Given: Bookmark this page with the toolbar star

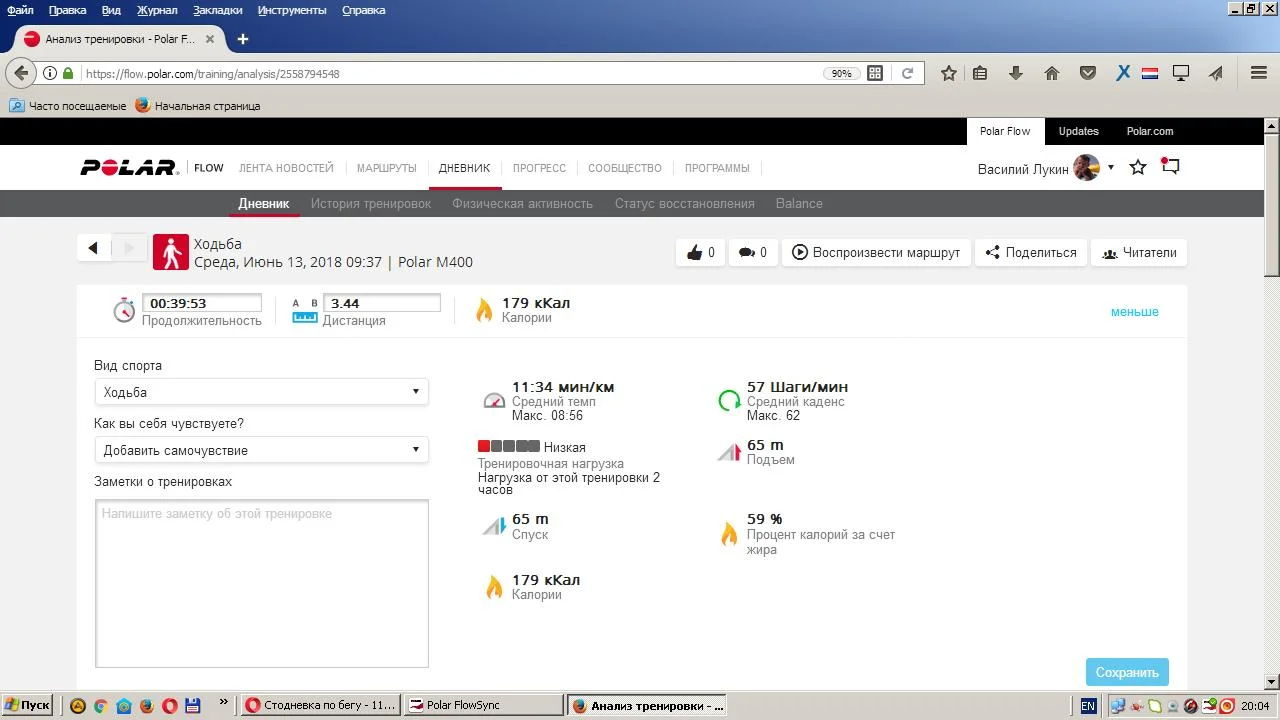Looking at the screenshot, I should 949,73.
